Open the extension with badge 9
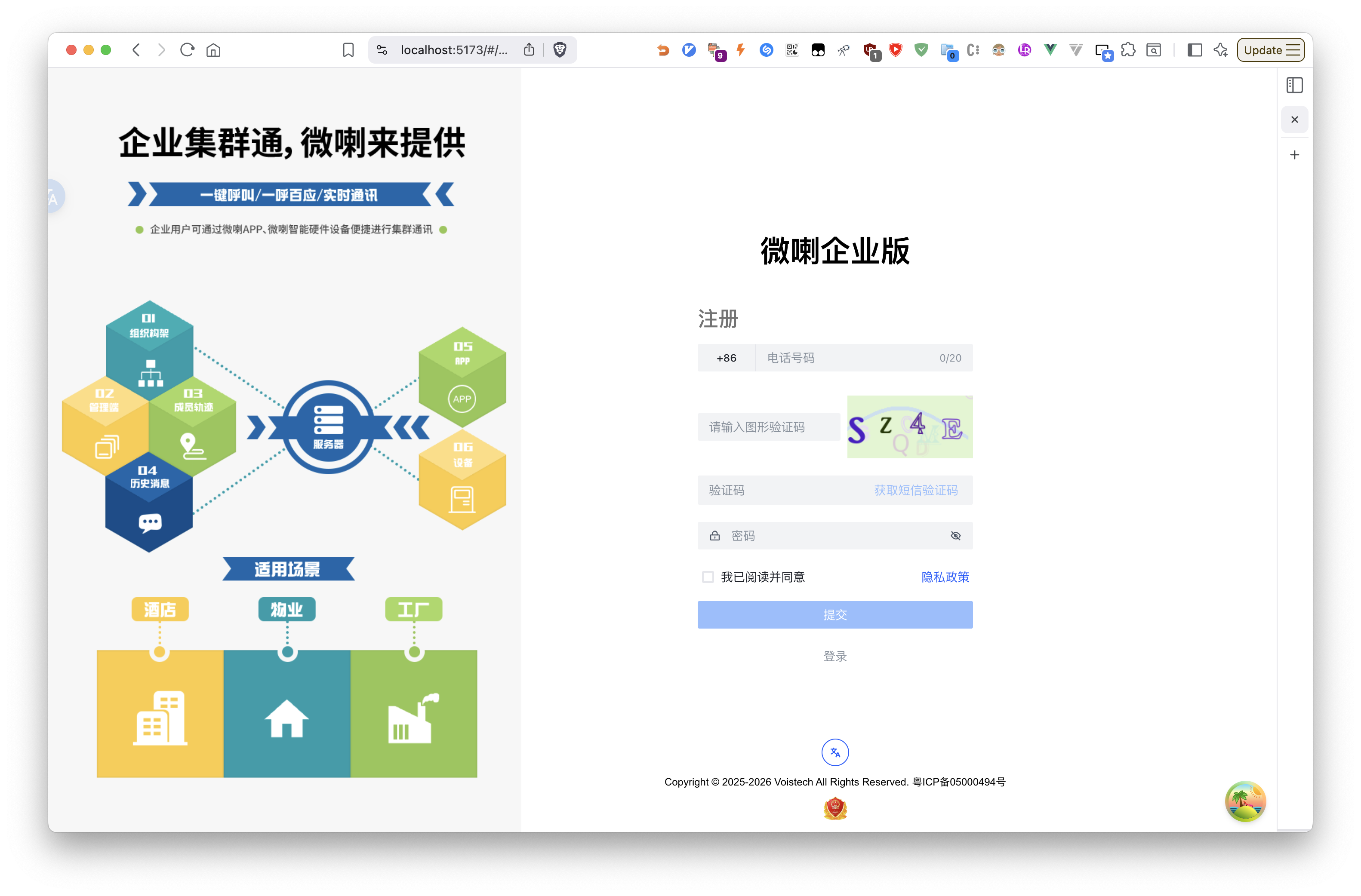The height and width of the screenshot is (896, 1361). [x=716, y=52]
